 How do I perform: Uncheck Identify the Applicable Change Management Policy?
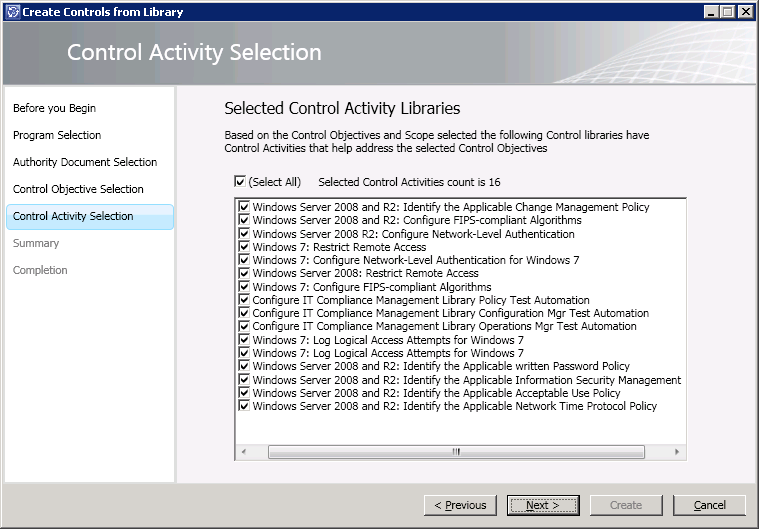(244, 207)
